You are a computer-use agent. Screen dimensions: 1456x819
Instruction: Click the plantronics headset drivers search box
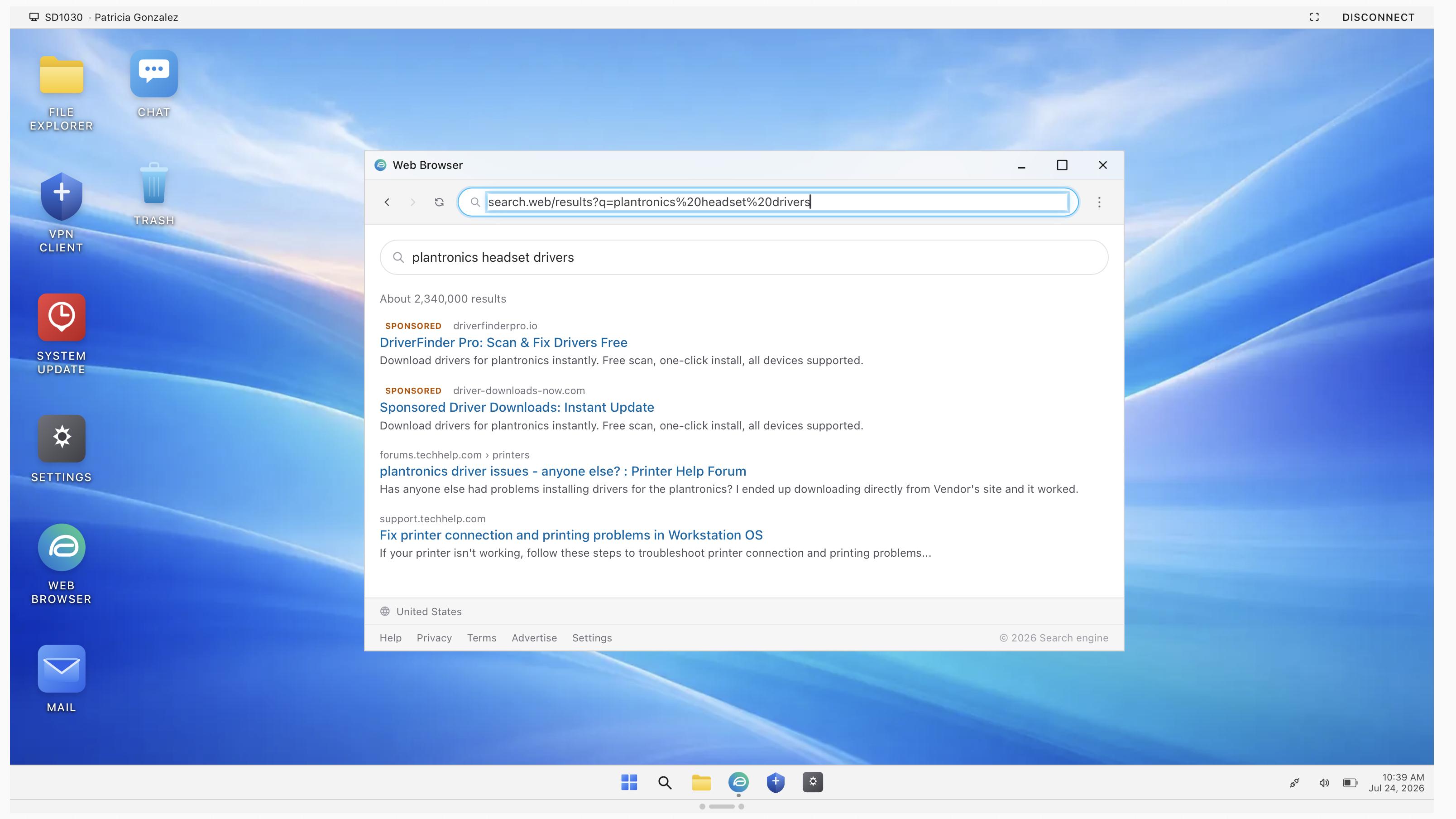pos(744,257)
